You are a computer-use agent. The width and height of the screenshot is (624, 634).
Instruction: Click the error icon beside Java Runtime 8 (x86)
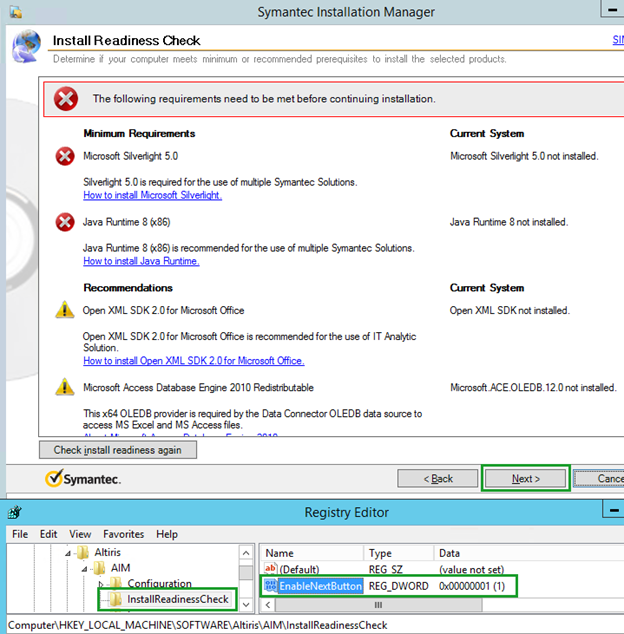point(65,222)
